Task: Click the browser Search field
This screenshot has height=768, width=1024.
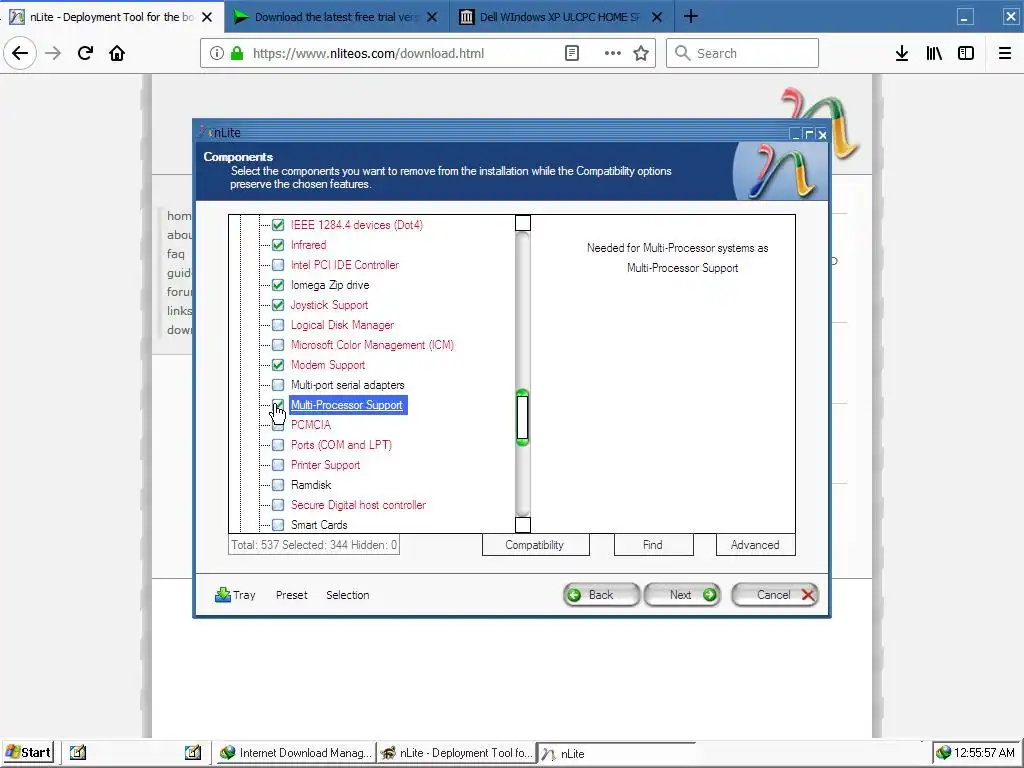Action: tap(743, 53)
